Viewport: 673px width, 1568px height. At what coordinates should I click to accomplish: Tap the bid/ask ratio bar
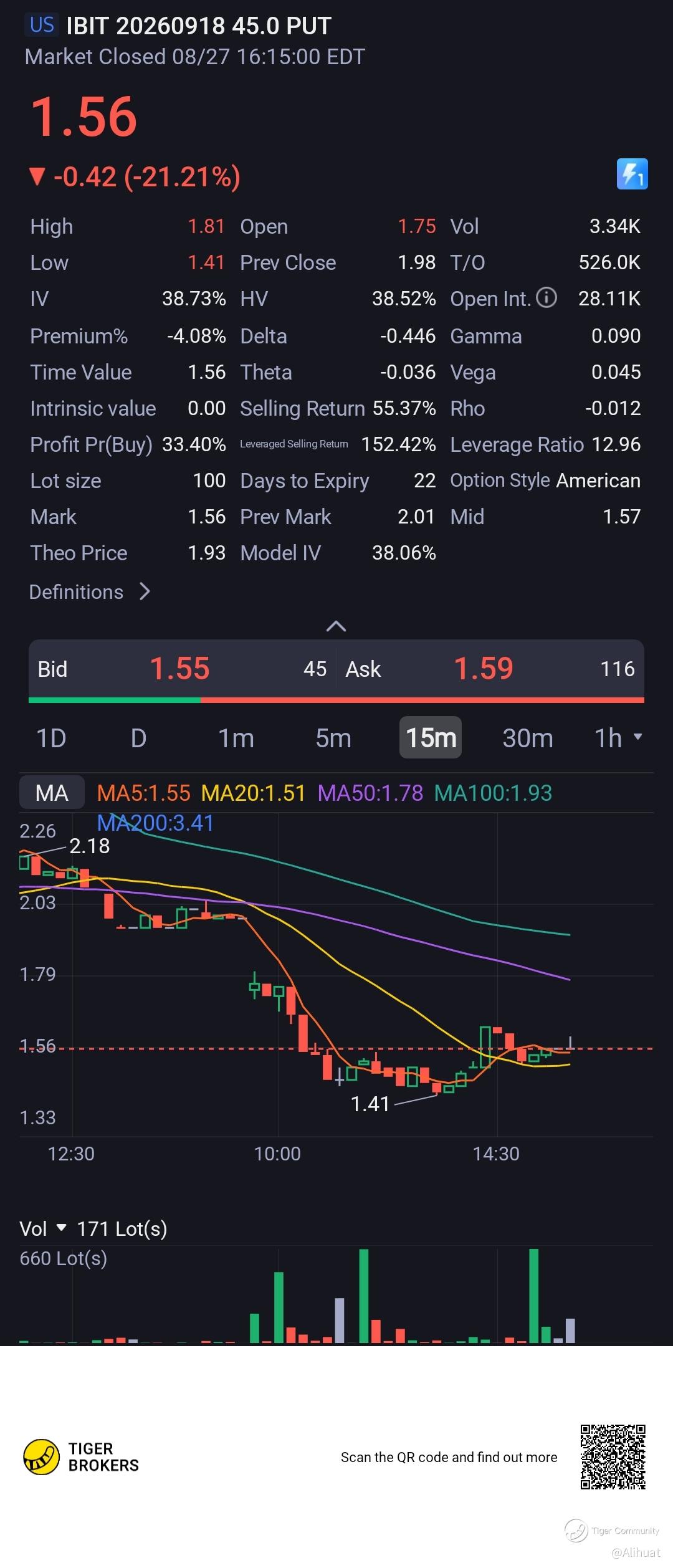336,700
